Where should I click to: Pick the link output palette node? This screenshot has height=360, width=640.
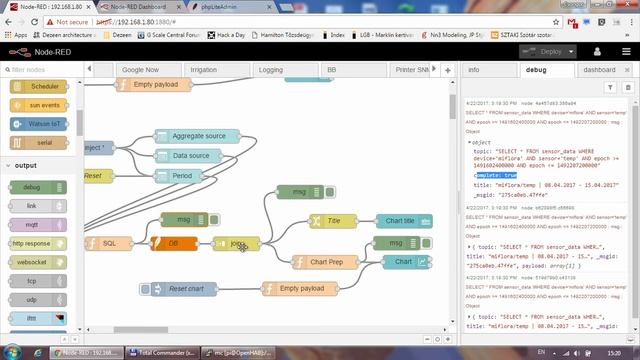[38, 206]
